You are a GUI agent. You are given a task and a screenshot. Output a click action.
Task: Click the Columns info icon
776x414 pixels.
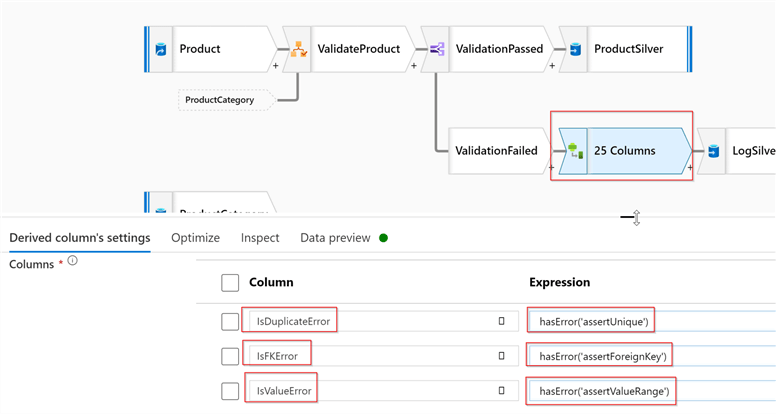point(72,261)
